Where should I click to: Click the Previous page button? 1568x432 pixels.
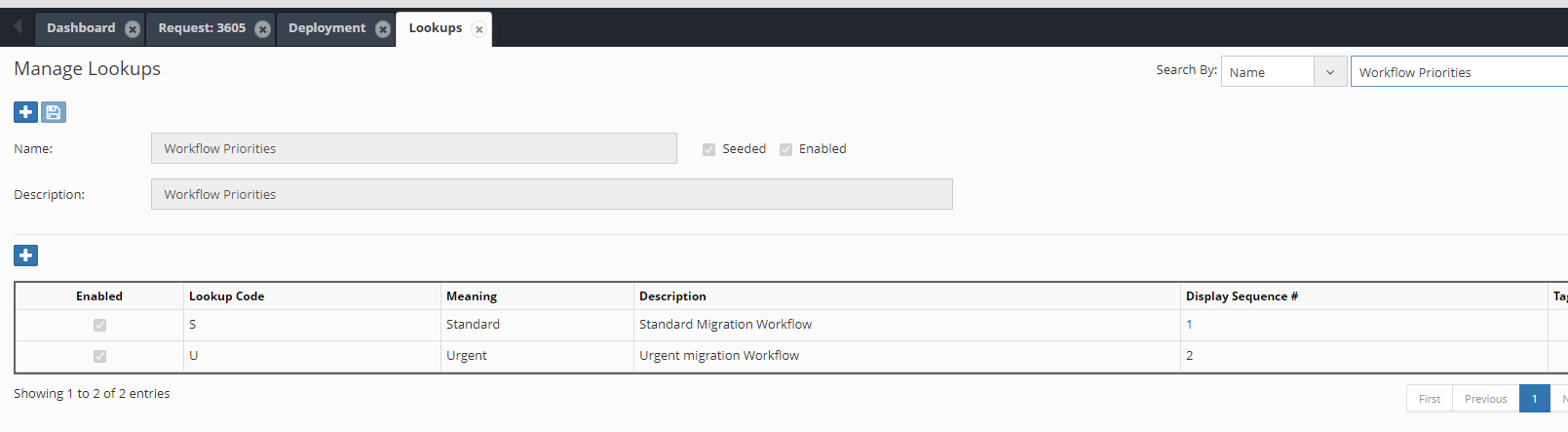[x=1485, y=399]
